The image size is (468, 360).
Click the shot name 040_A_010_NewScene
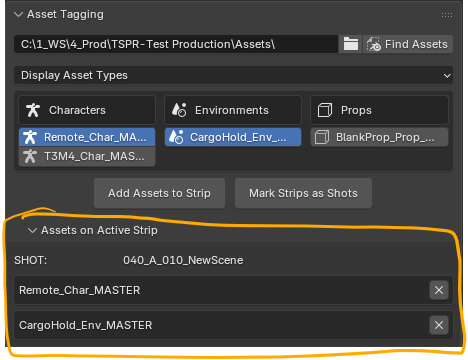[x=183, y=260]
